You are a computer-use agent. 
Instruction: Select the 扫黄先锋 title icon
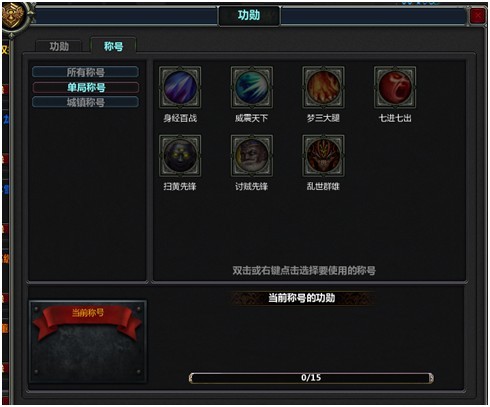coord(180,156)
